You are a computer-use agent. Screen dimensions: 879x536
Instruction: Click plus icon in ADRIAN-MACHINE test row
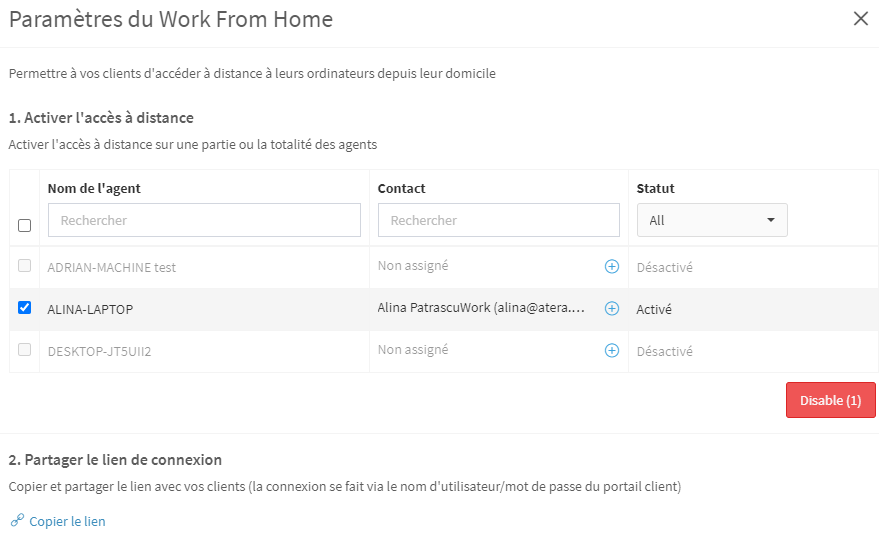point(612,266)
